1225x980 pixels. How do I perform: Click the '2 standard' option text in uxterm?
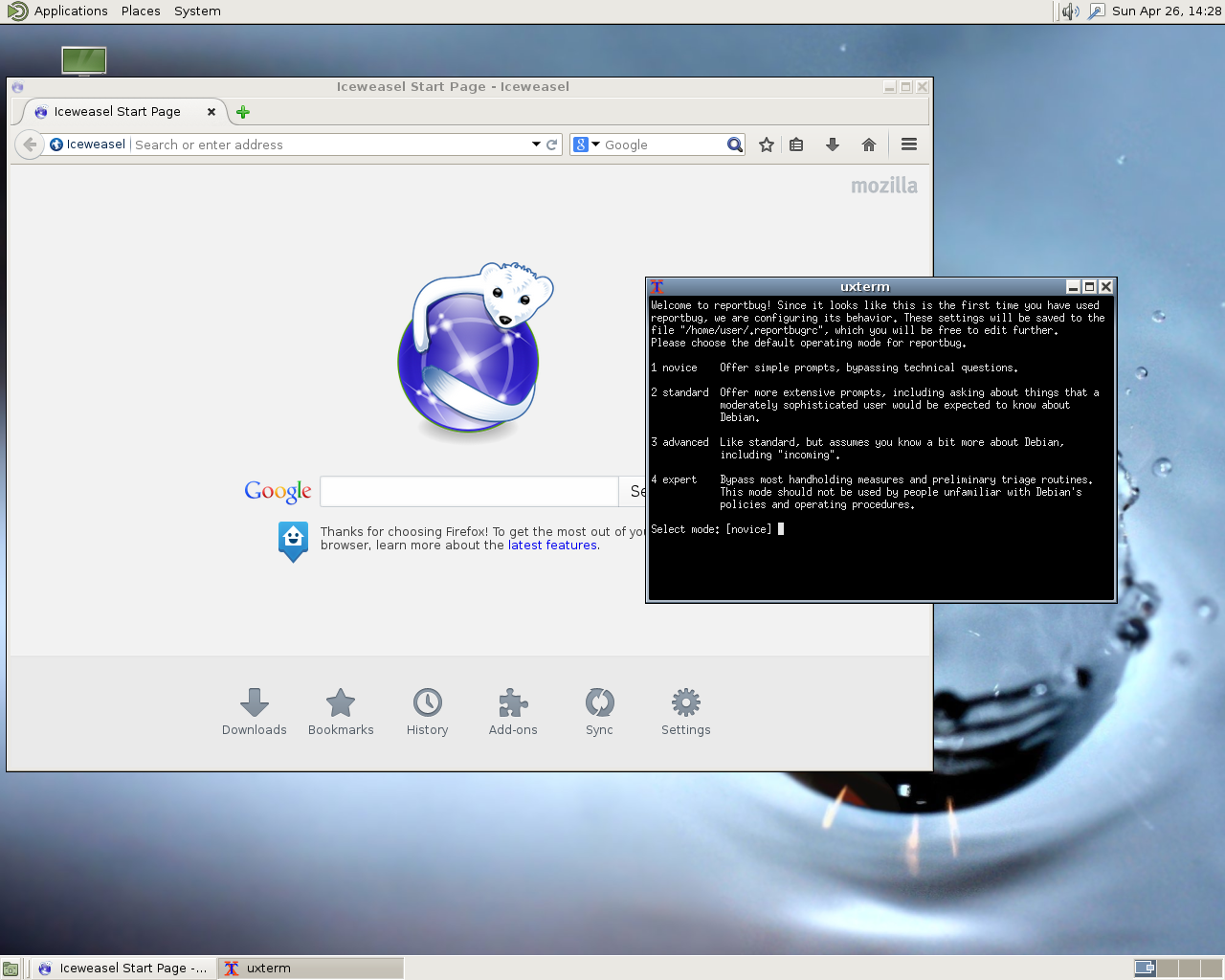(x=679, y=393)
